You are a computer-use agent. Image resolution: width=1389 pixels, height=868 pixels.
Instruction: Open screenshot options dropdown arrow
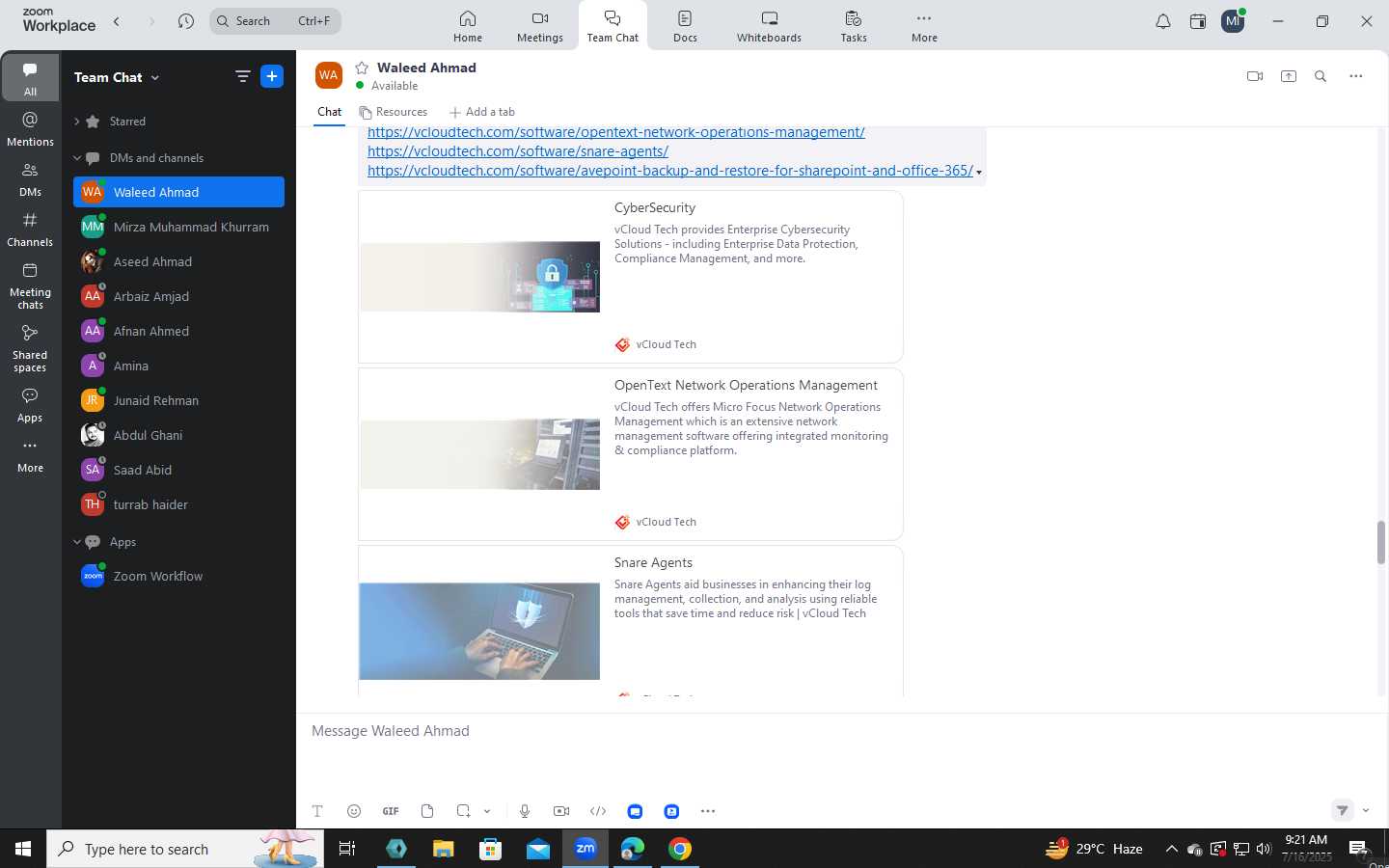[x=487, y=811]
